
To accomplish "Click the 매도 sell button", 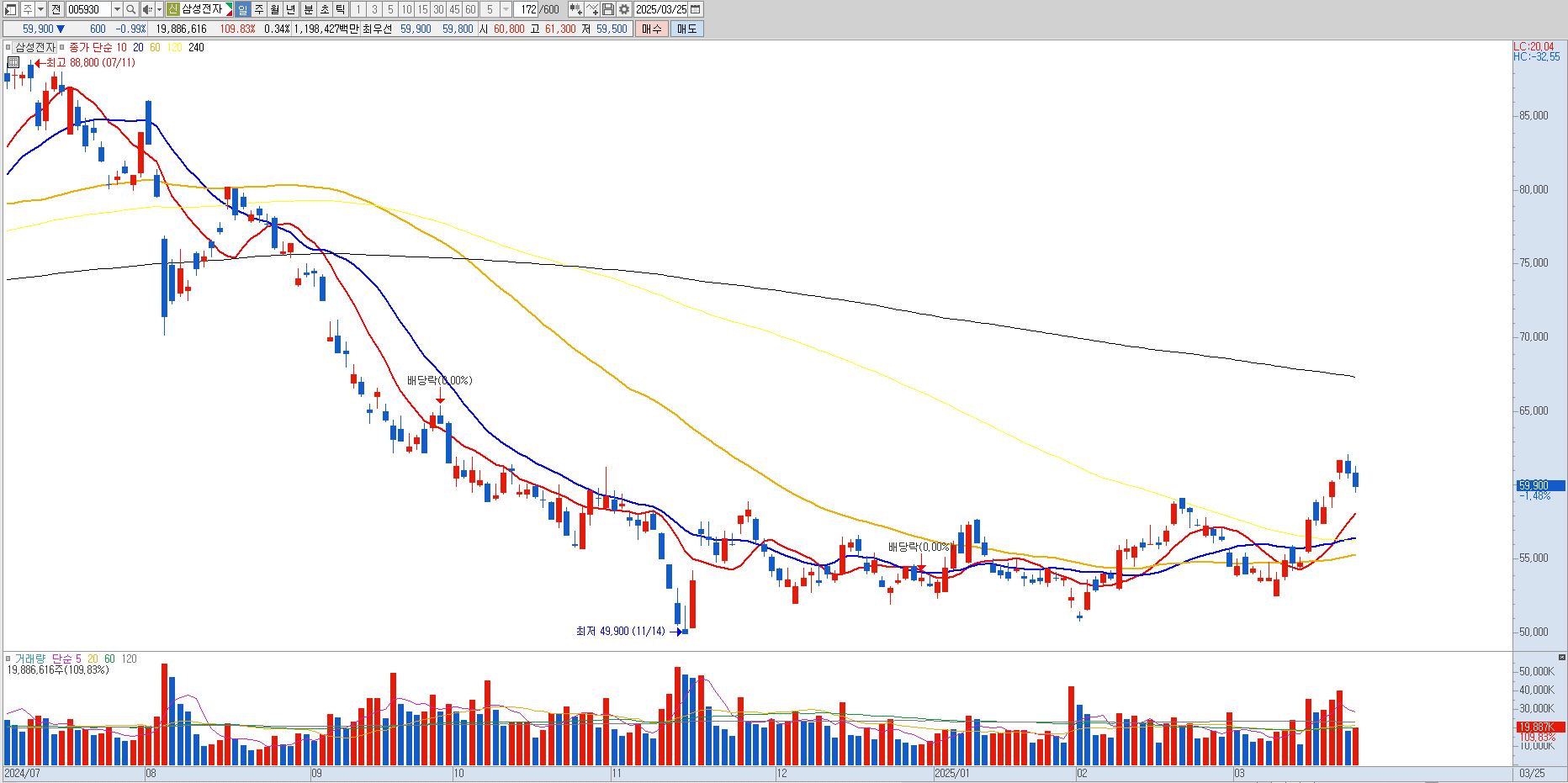I will point(686,29).
